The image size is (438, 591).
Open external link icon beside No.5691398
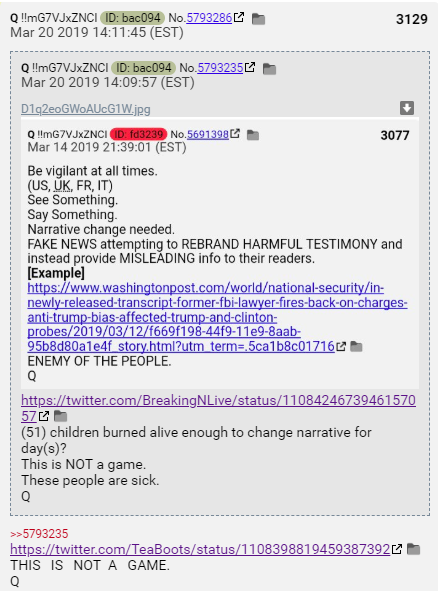tap(235, 133)
